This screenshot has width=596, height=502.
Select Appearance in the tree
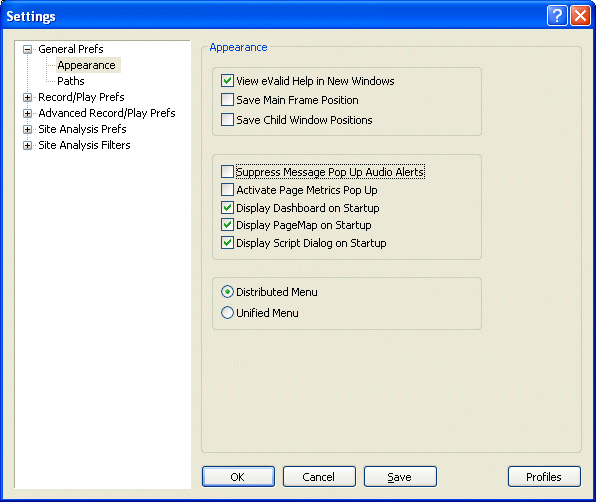[x=87, y=65]
